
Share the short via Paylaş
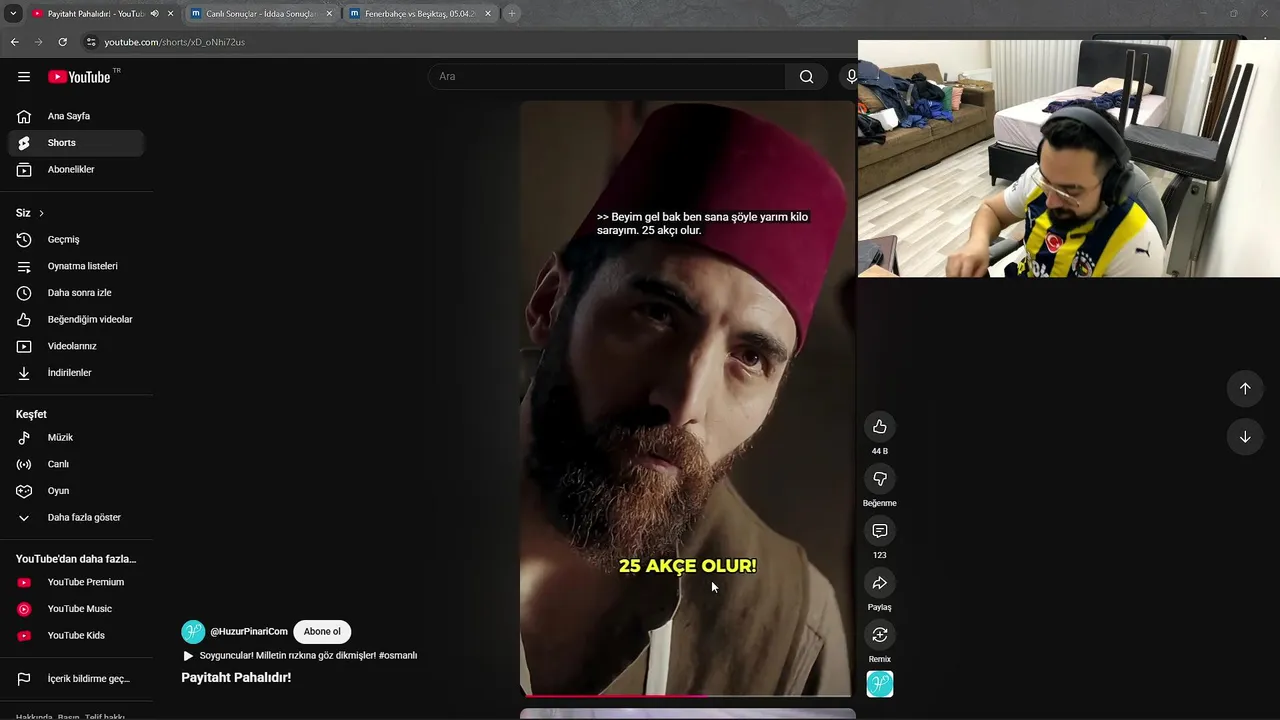tap(880, 583)
